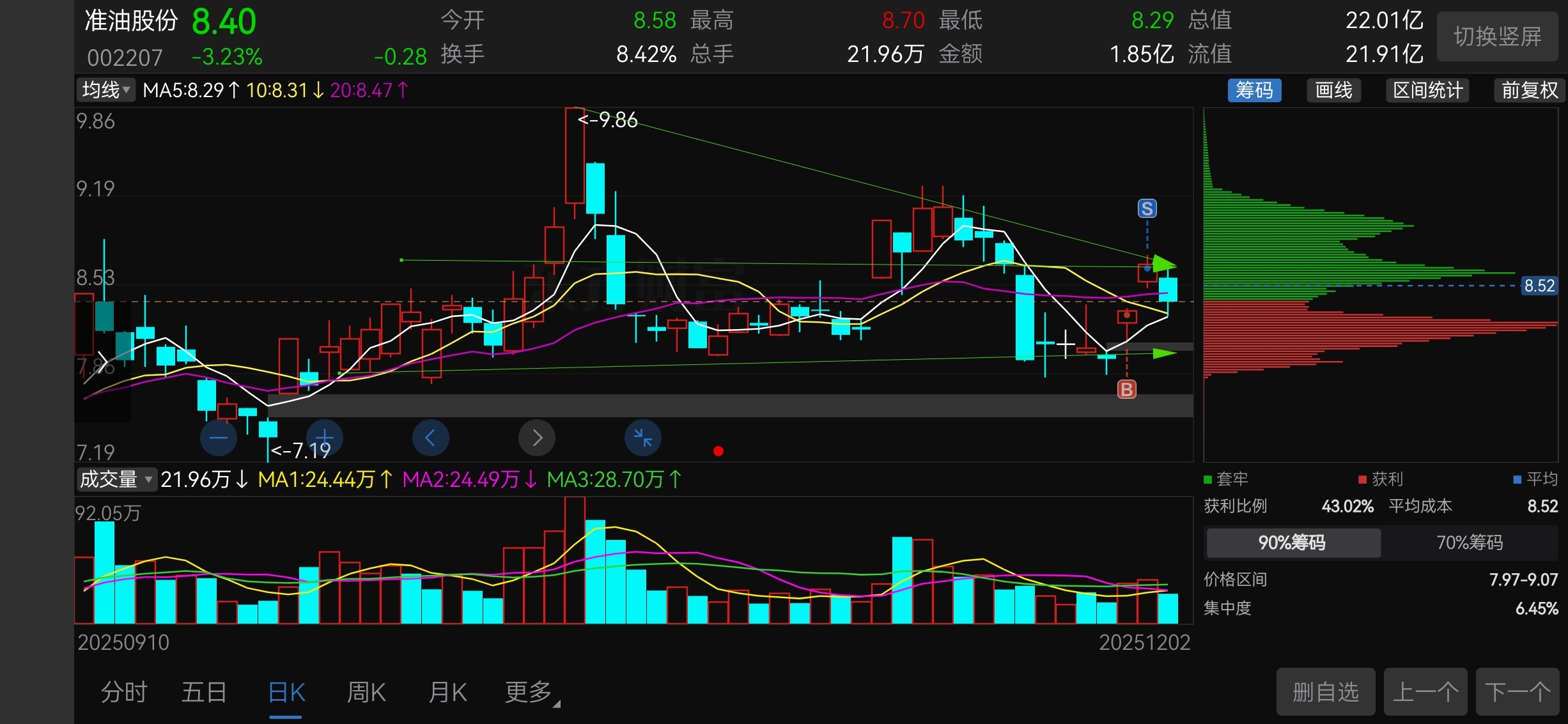Expand the 更多 period options
1568x724 pixels.
531,692
